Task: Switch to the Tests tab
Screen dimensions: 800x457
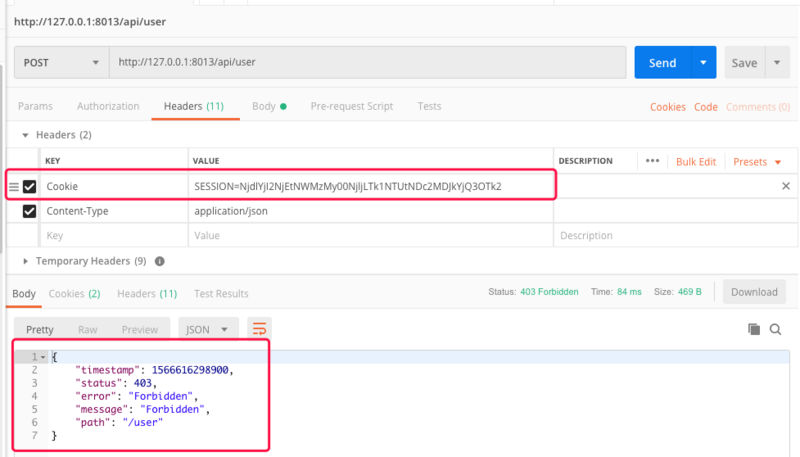Action: point(429,106)
